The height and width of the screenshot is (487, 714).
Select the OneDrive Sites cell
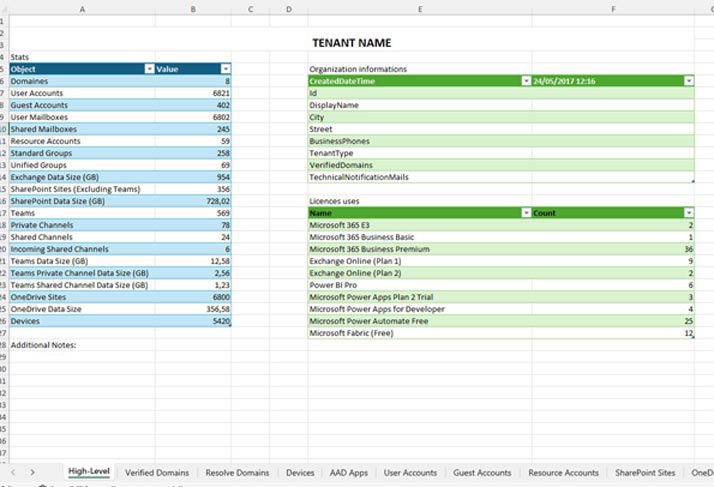click(x=82, y=297)
